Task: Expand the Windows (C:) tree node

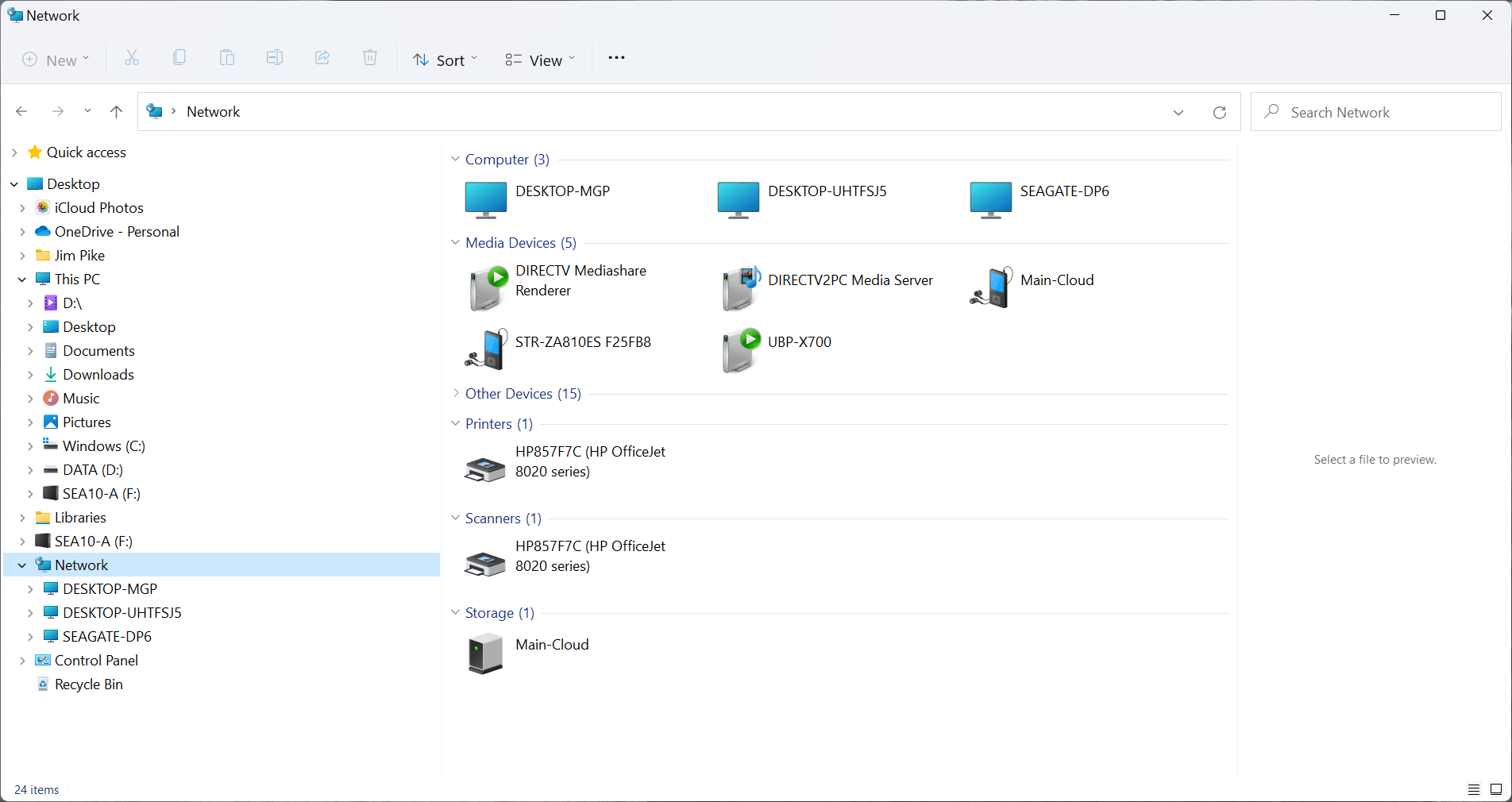Action: [30, 445]
